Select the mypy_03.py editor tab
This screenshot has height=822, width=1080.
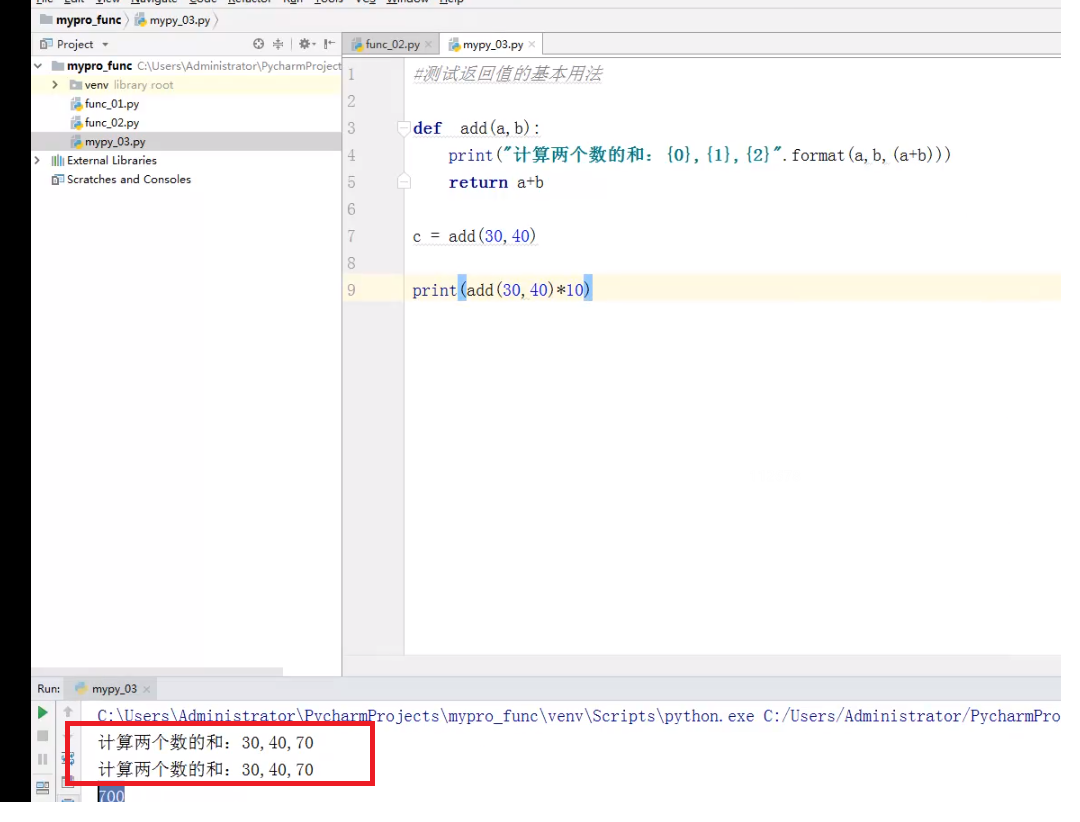tap(492, 45)
